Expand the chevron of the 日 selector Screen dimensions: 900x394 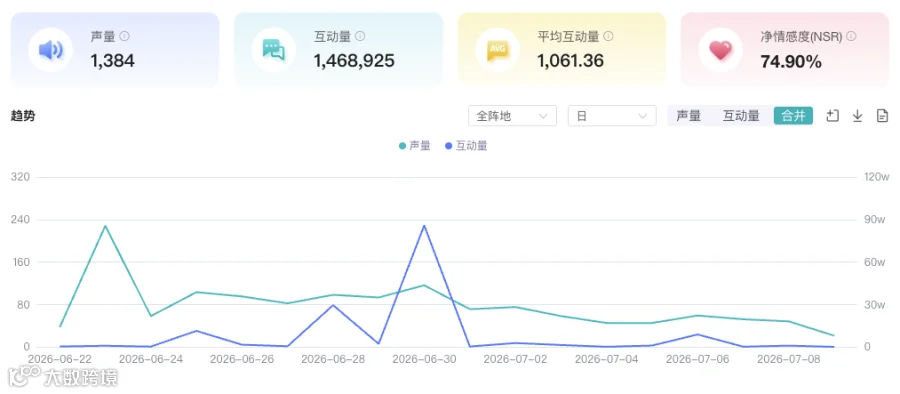(x=643, y=116)
